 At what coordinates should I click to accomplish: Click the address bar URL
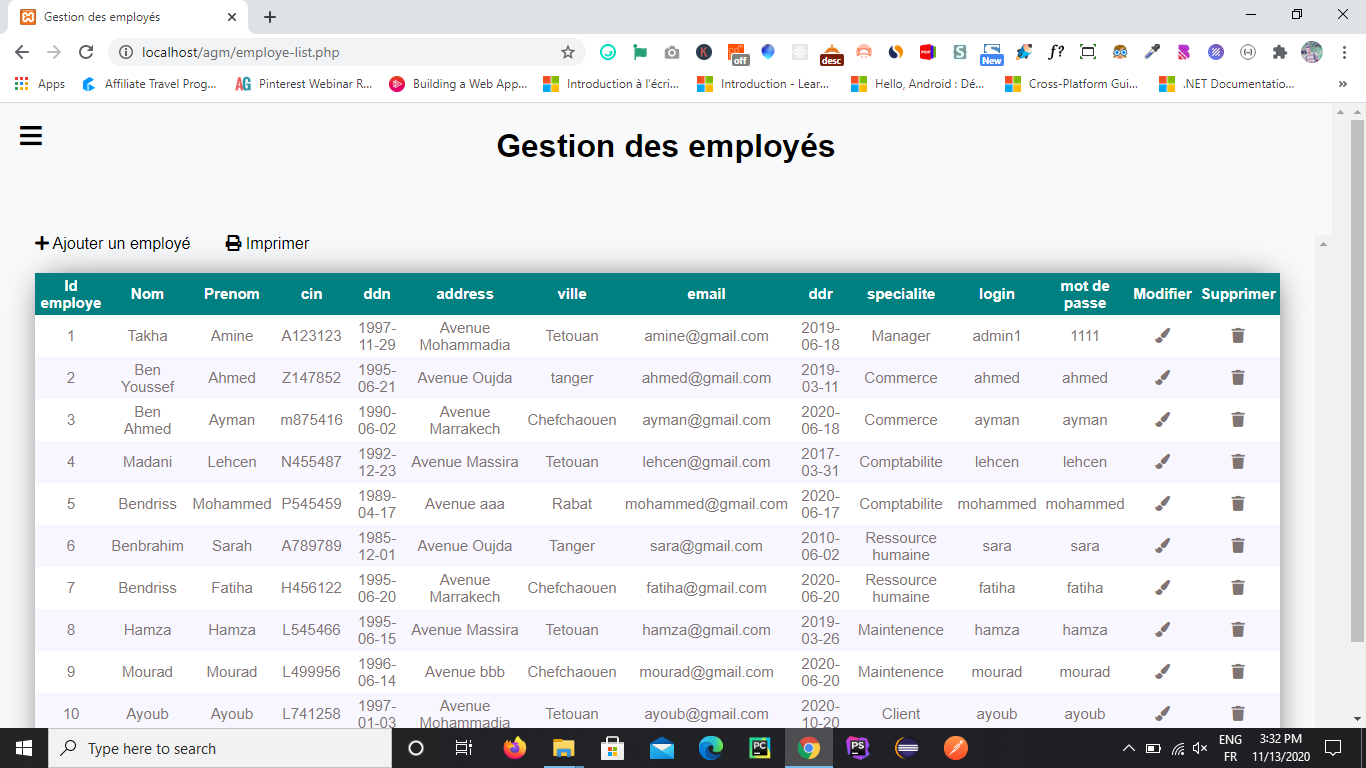[x=241, y=52]
